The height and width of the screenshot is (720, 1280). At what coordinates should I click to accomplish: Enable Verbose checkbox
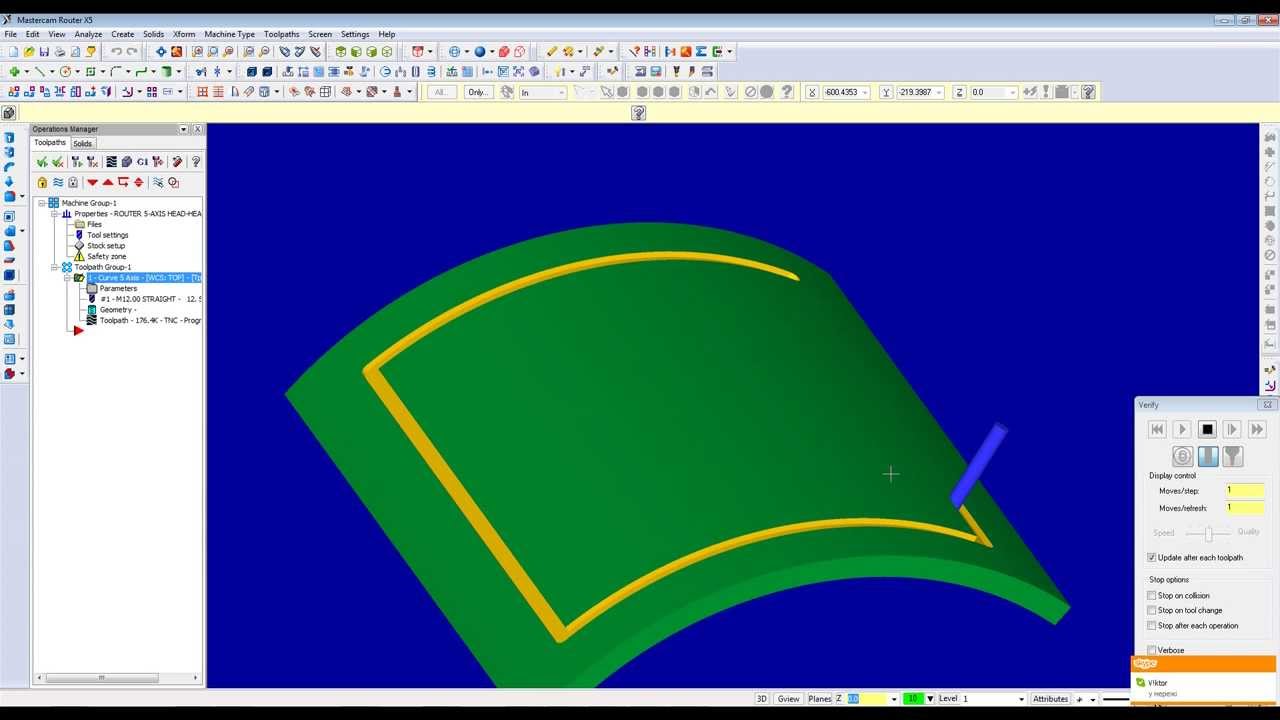point(1152,650)
